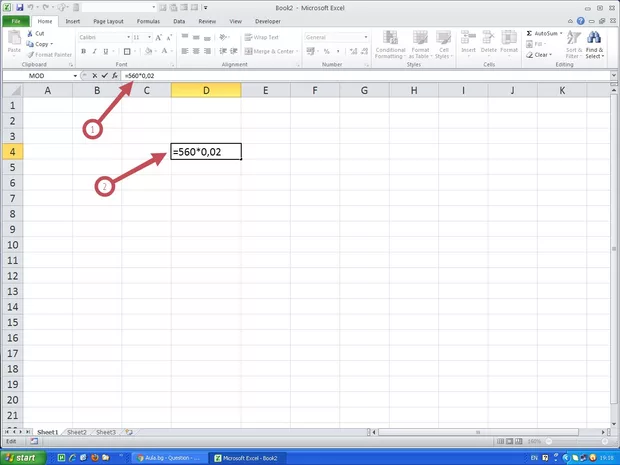
Task: Click the Insert Function fx icon
Action: click(115, 76)
